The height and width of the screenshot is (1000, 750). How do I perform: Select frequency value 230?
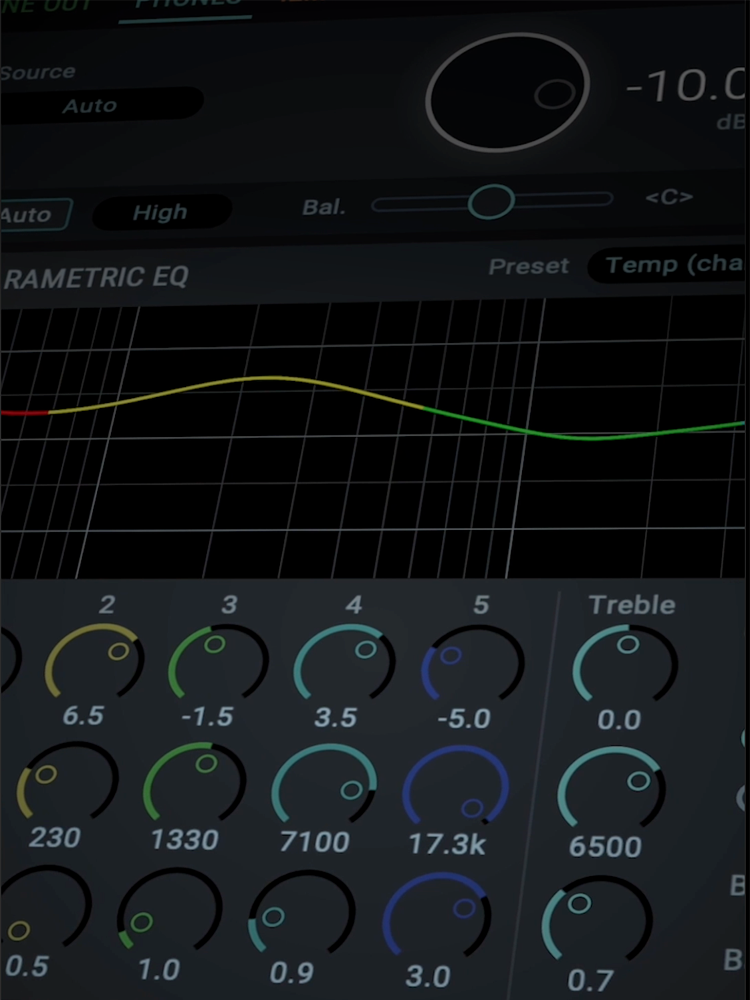point(55,837)
